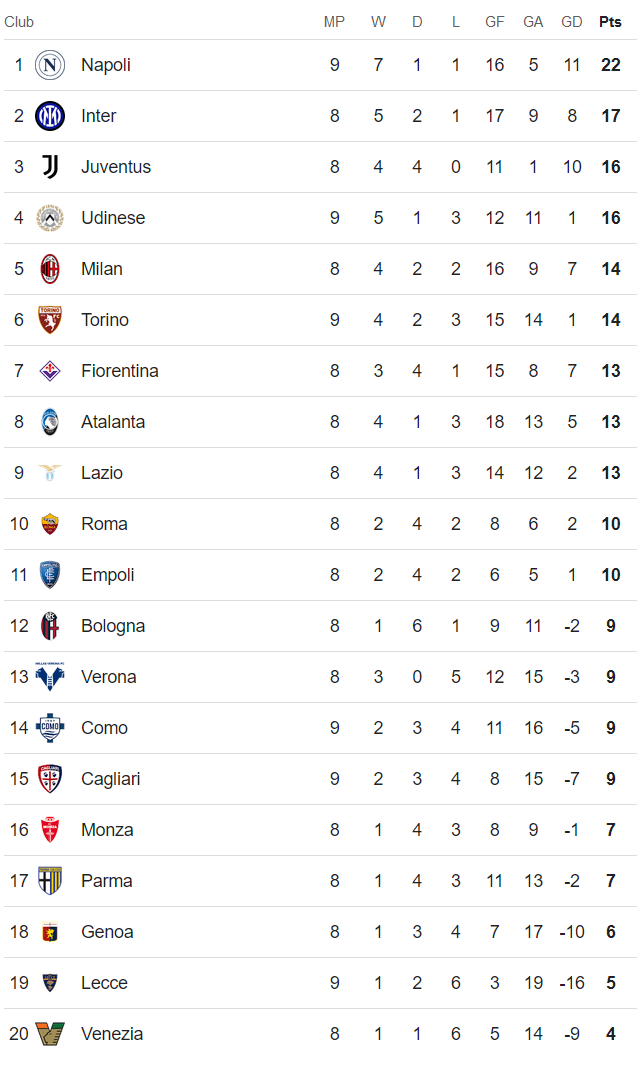The height and width of the screenshot is (1073, 637).
Task: Open the Udinese team link
Action: pos(113,218)
